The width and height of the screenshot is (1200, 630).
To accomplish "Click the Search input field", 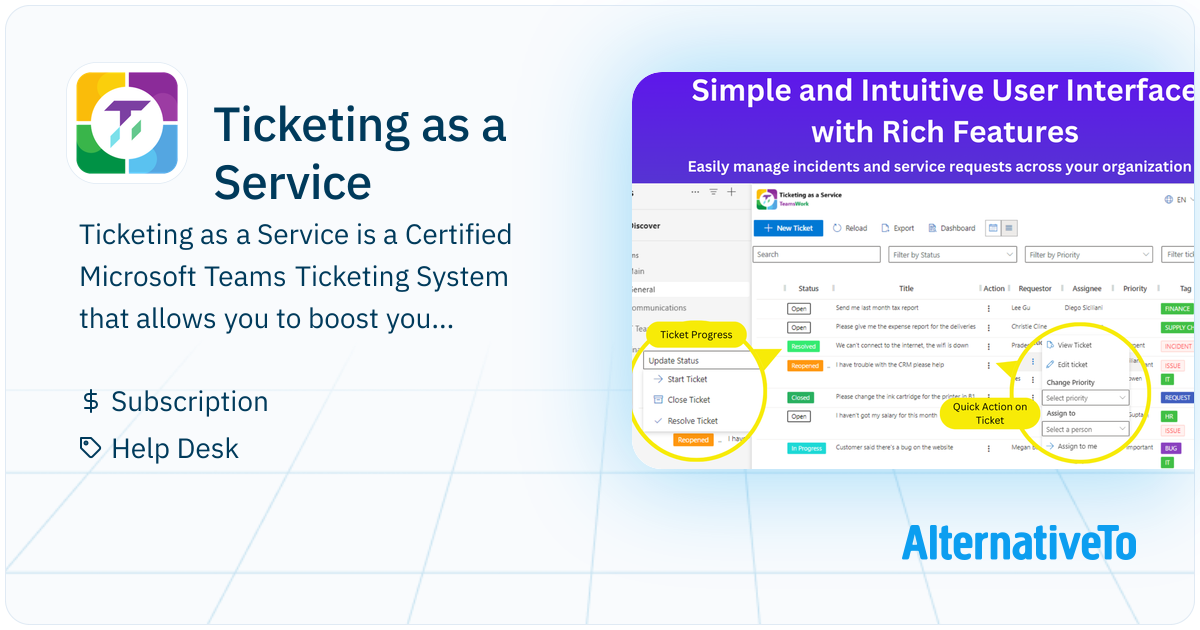I will (x=816, y=255).
